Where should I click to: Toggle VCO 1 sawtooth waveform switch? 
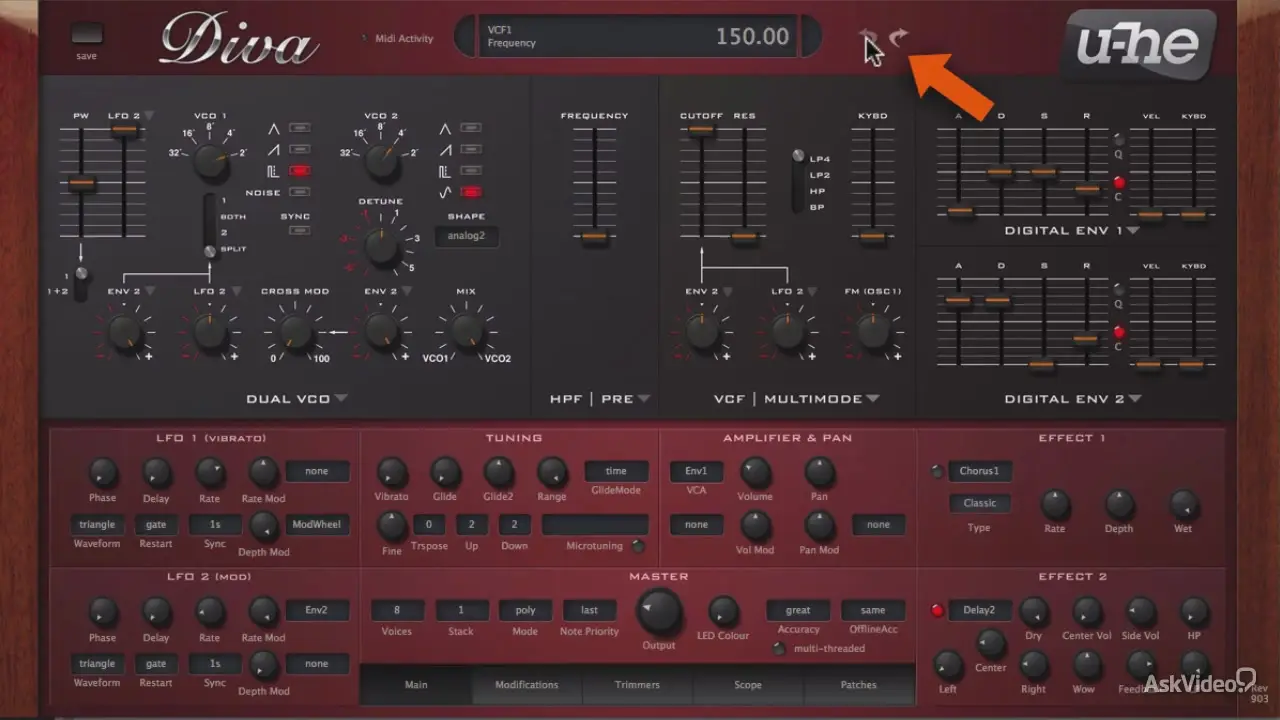299,150
